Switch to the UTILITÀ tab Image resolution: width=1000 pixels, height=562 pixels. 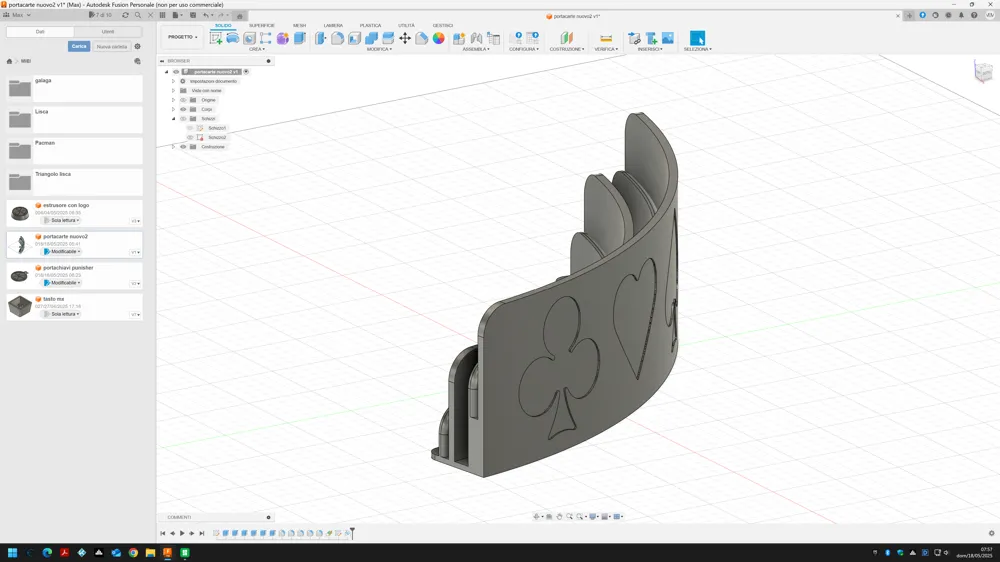(406, 26)
